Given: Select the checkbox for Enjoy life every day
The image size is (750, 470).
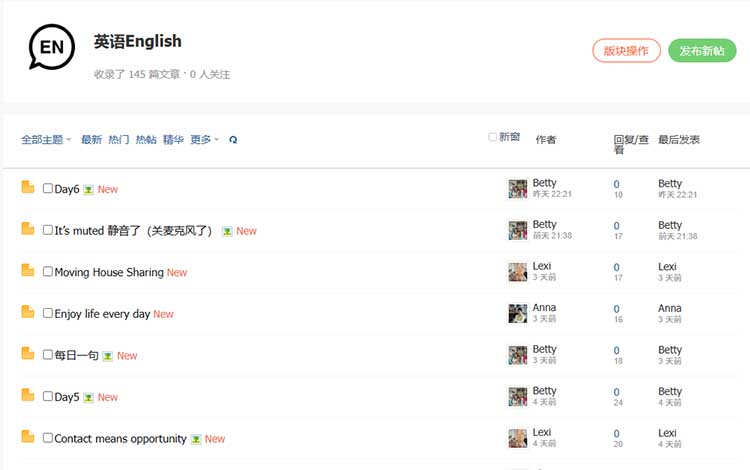Looking at the screenshot, I should [48, 313].
